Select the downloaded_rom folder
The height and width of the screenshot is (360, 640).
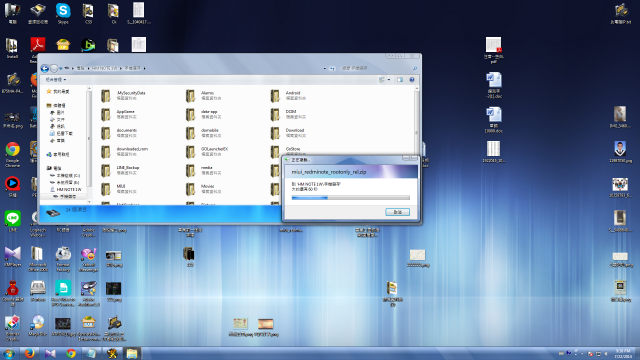[x=124, y=152]
